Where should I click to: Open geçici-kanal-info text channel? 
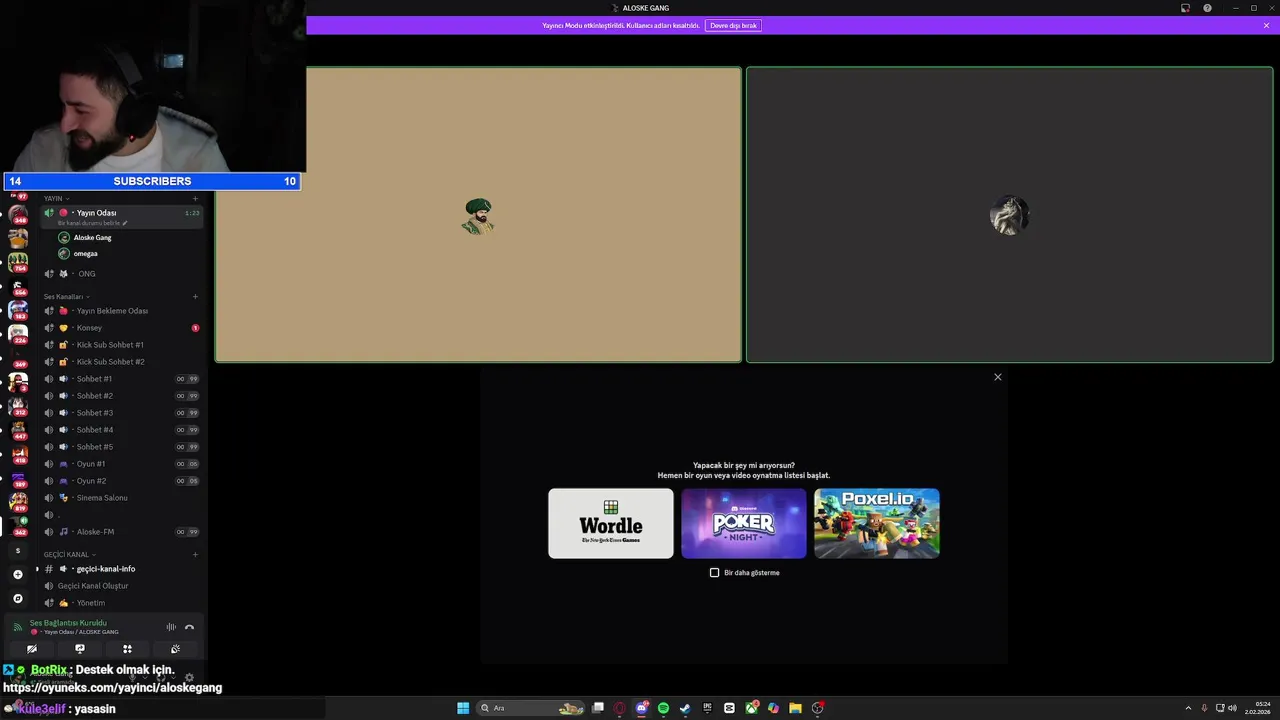point(122,569)
